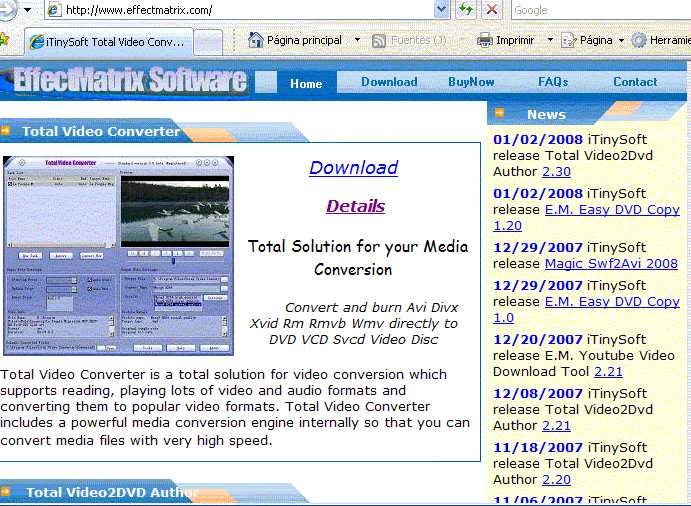Click the orange arrow beside Total Video2DVD Author
This screenshot has width=691, height=506.
5,491
